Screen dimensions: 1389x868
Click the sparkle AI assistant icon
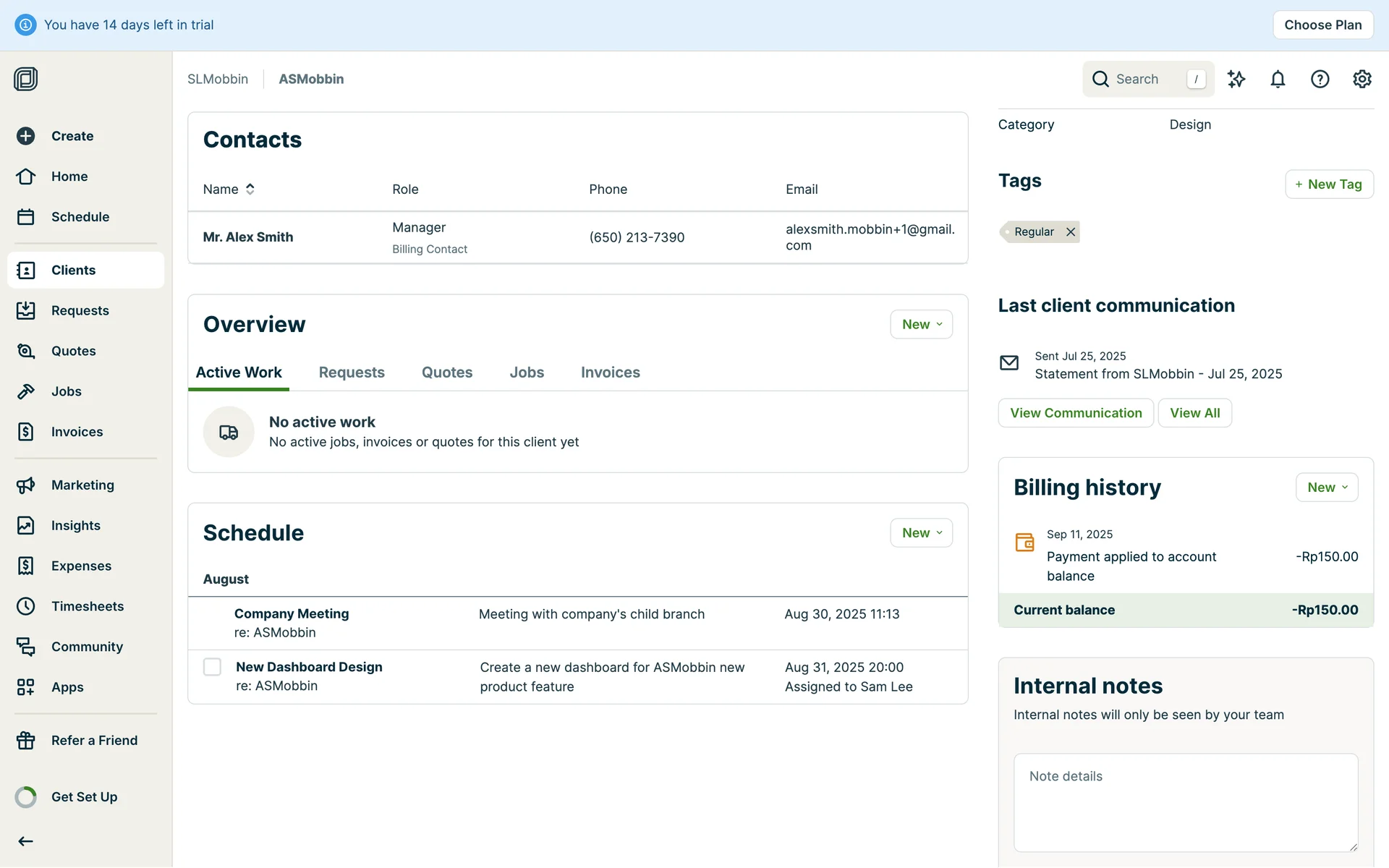(x=1236, y=79)
